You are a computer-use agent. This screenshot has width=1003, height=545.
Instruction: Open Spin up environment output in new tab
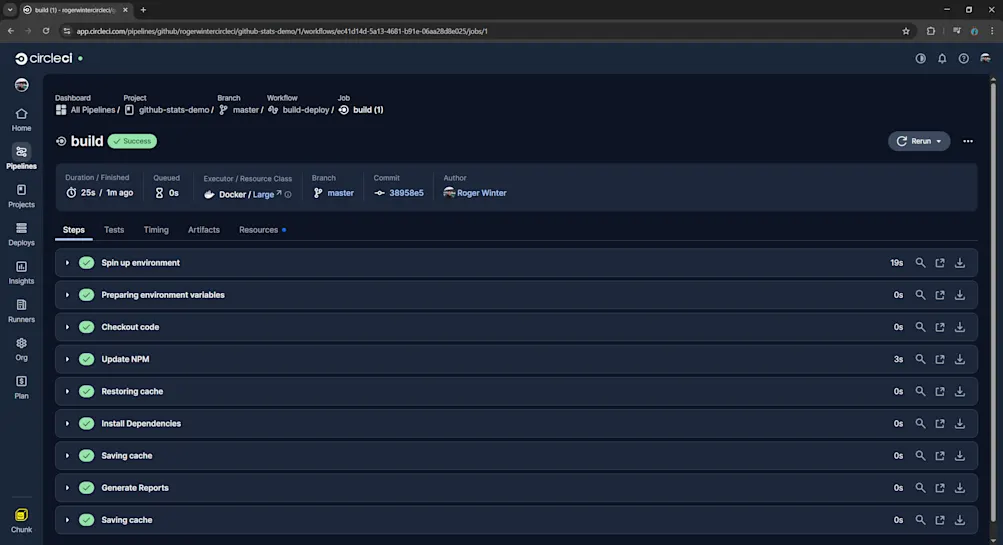click(940, 263)
